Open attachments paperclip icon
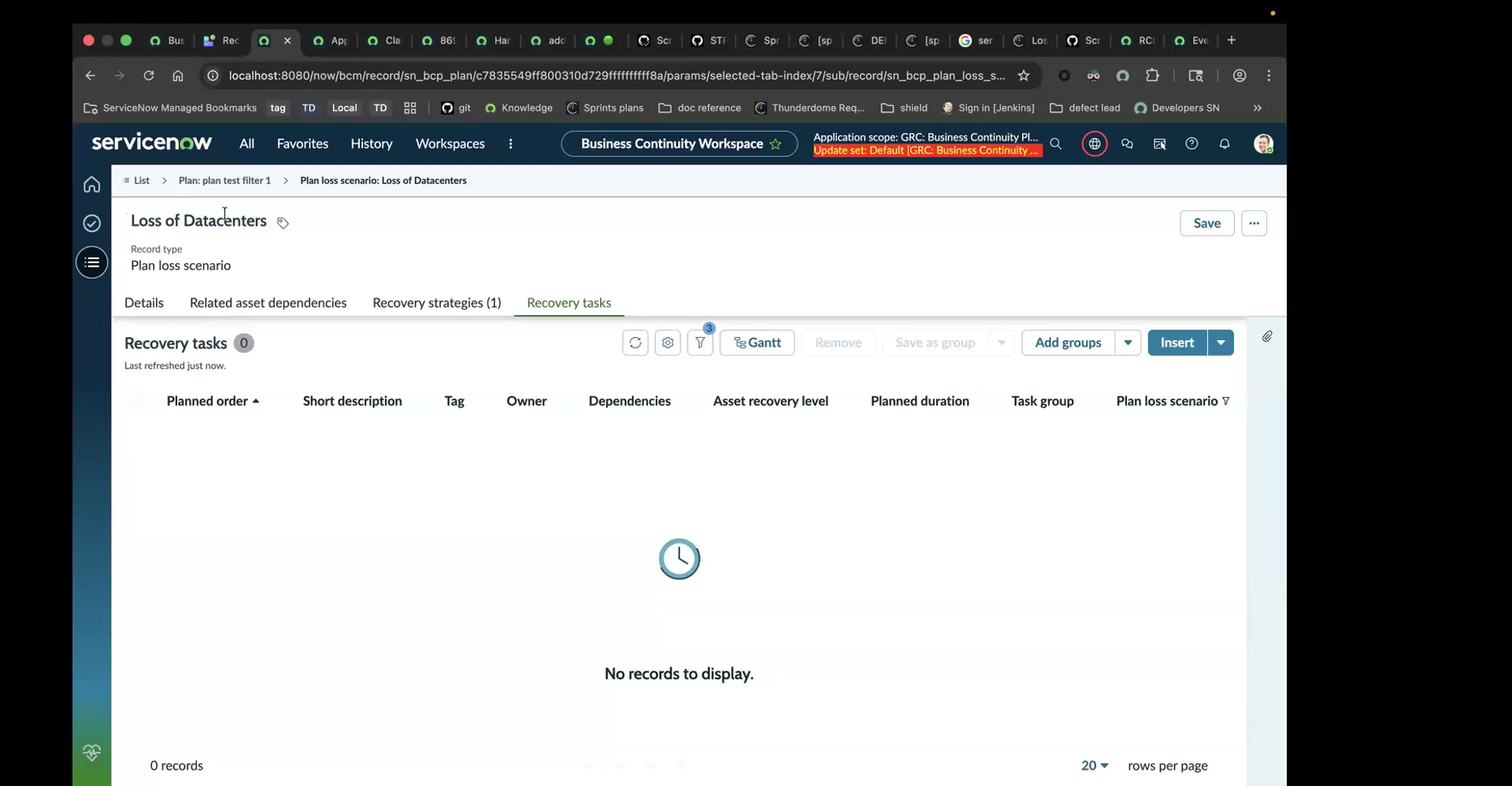Viewport: 1512px width, 786px height. pyautogui.click(x=1267, y=336)
